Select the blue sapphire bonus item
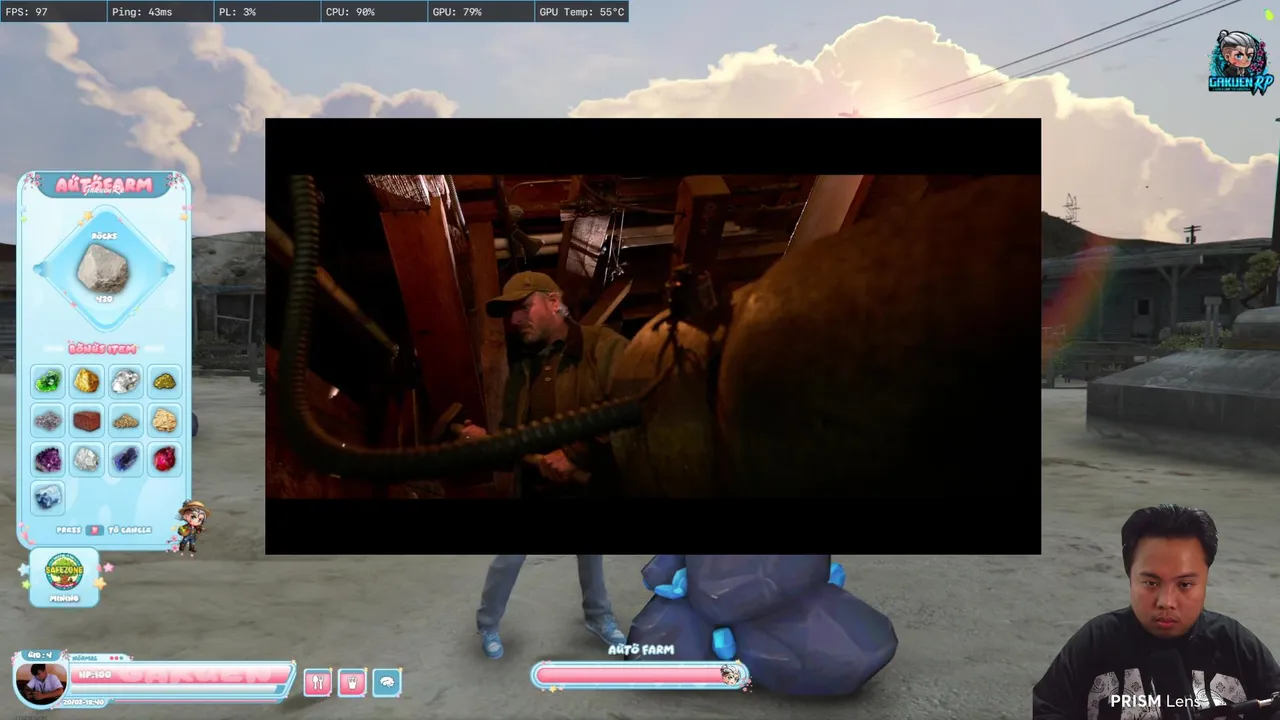 click(x=125, y=459)
